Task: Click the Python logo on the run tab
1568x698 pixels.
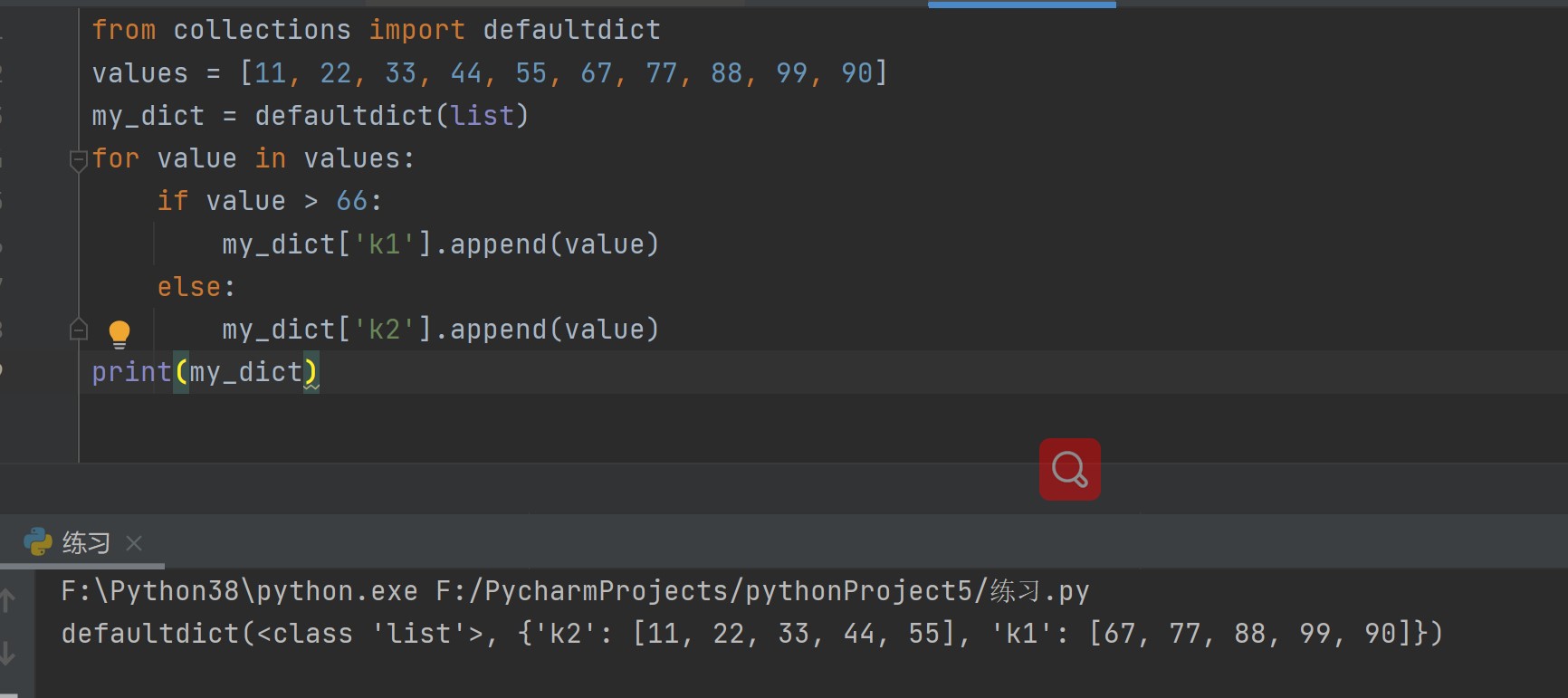Action: pyautogui.click(x=38, y=542)
